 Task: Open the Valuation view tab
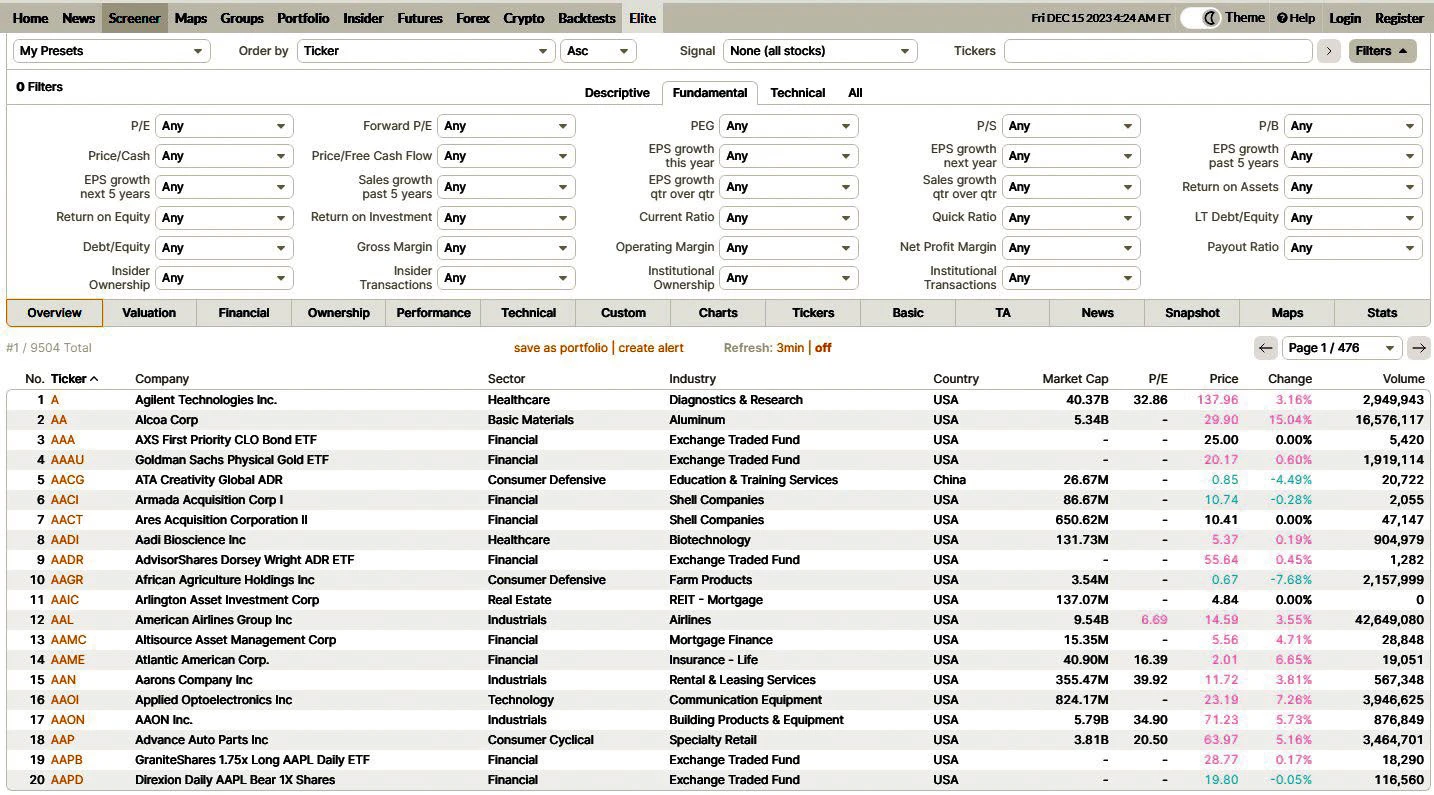(149, 313)
